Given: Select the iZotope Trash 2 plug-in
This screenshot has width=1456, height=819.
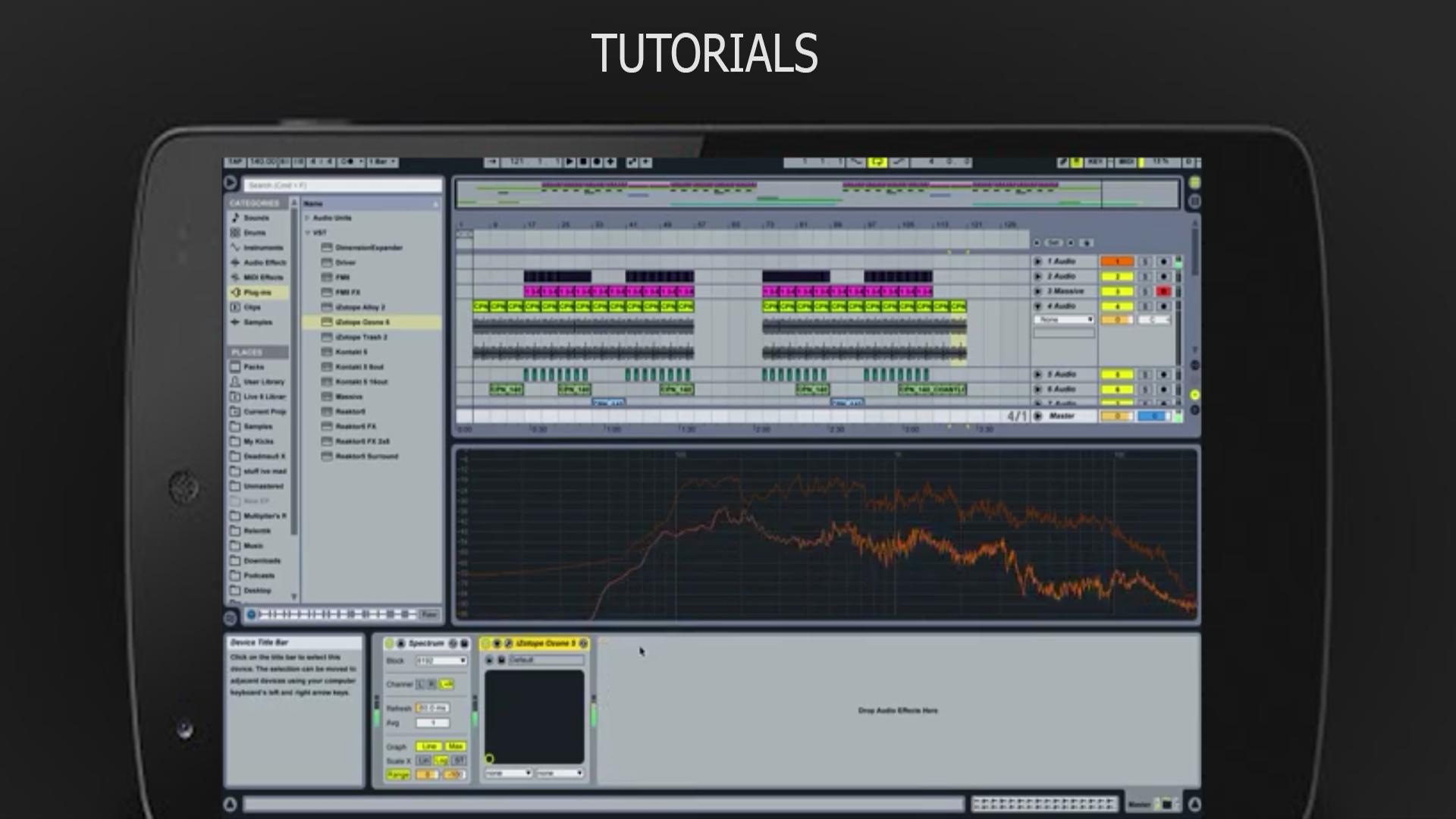Looking at the screenshot, I should [x=371, y=337].
